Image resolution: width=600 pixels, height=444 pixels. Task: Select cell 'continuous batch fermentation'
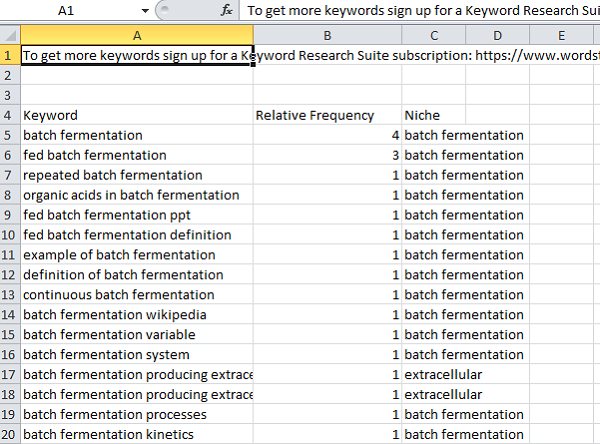click(137, 295)
